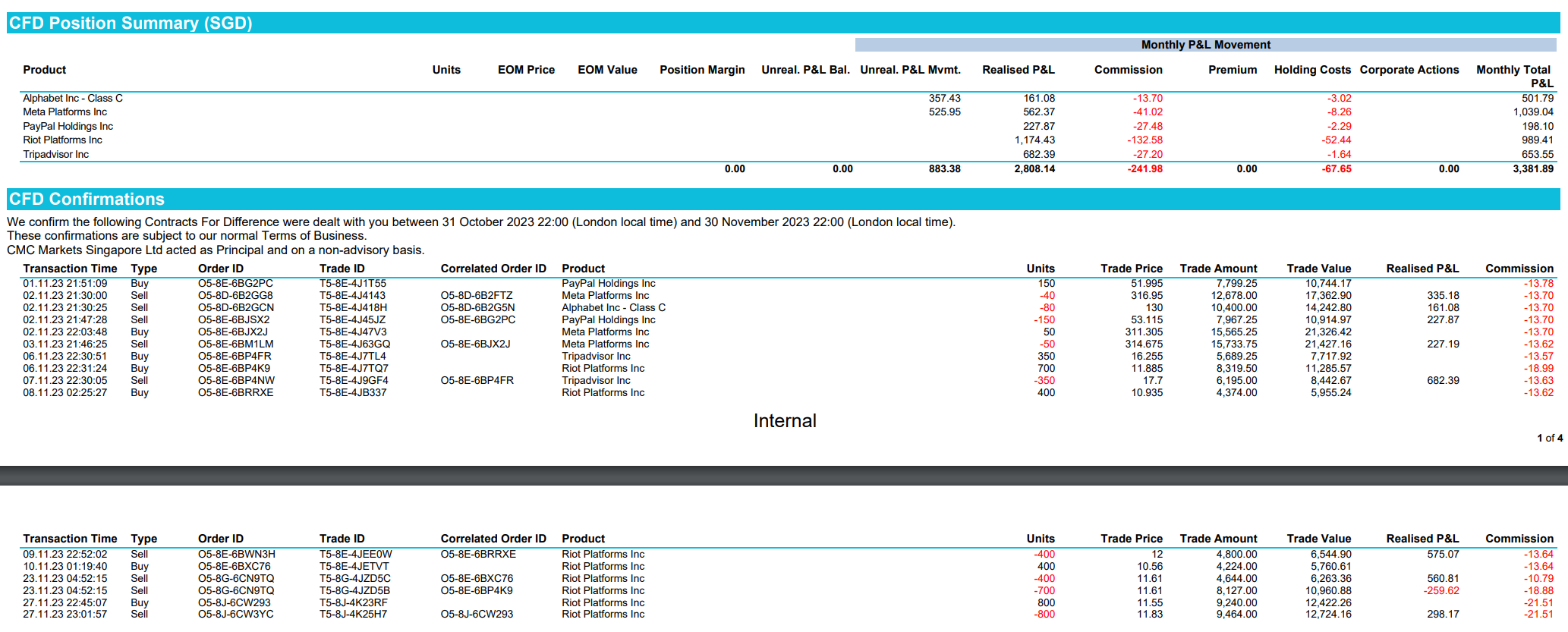Select transaction time 03.11.23 21:46:25
This screenshot has width=1568, height=632.
pyautogui.click(x=65, y=344)
